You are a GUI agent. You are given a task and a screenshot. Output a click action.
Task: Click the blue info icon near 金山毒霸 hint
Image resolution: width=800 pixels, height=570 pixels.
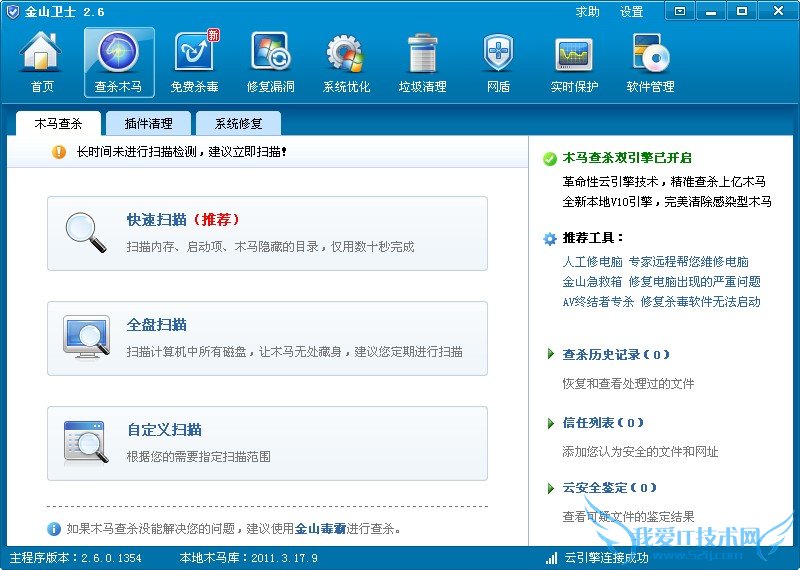[54, 529]
